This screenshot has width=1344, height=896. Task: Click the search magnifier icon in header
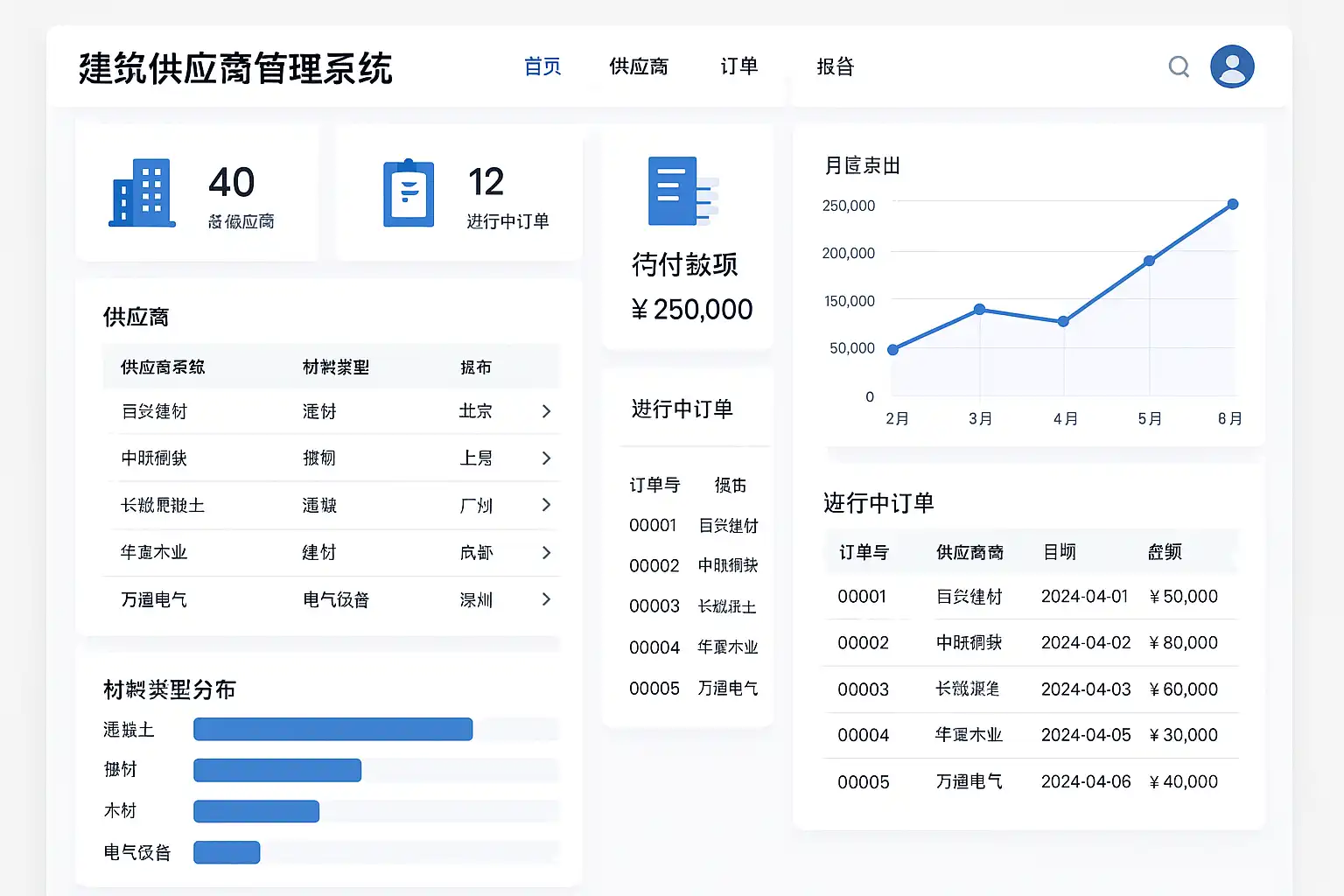(x=1179, y=66)
